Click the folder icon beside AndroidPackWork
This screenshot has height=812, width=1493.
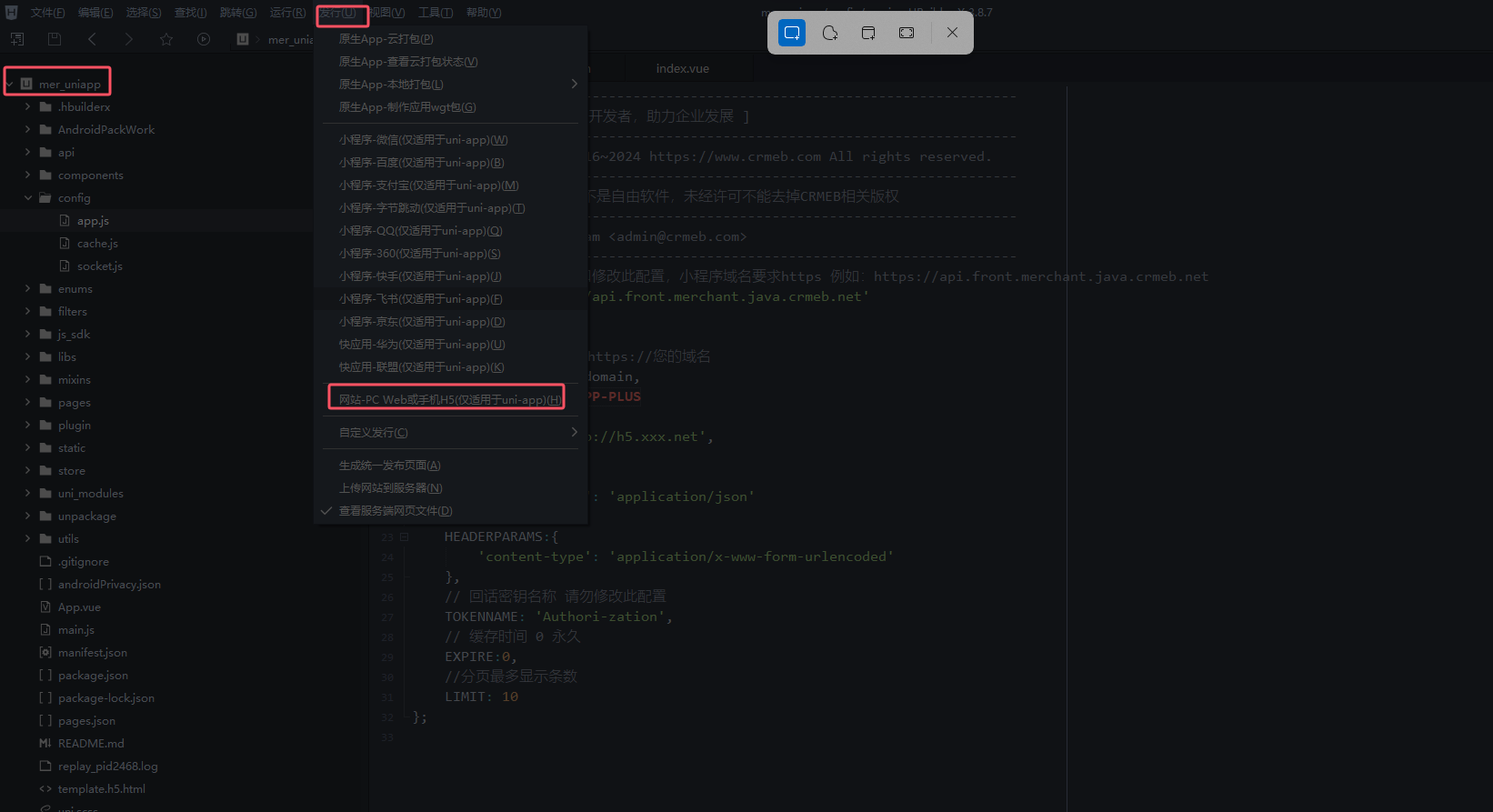point(45,129)
